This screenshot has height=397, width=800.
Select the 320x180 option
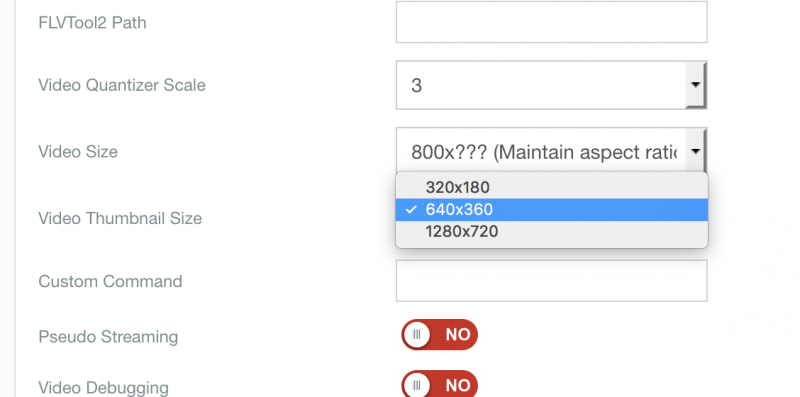coord(552,188)
